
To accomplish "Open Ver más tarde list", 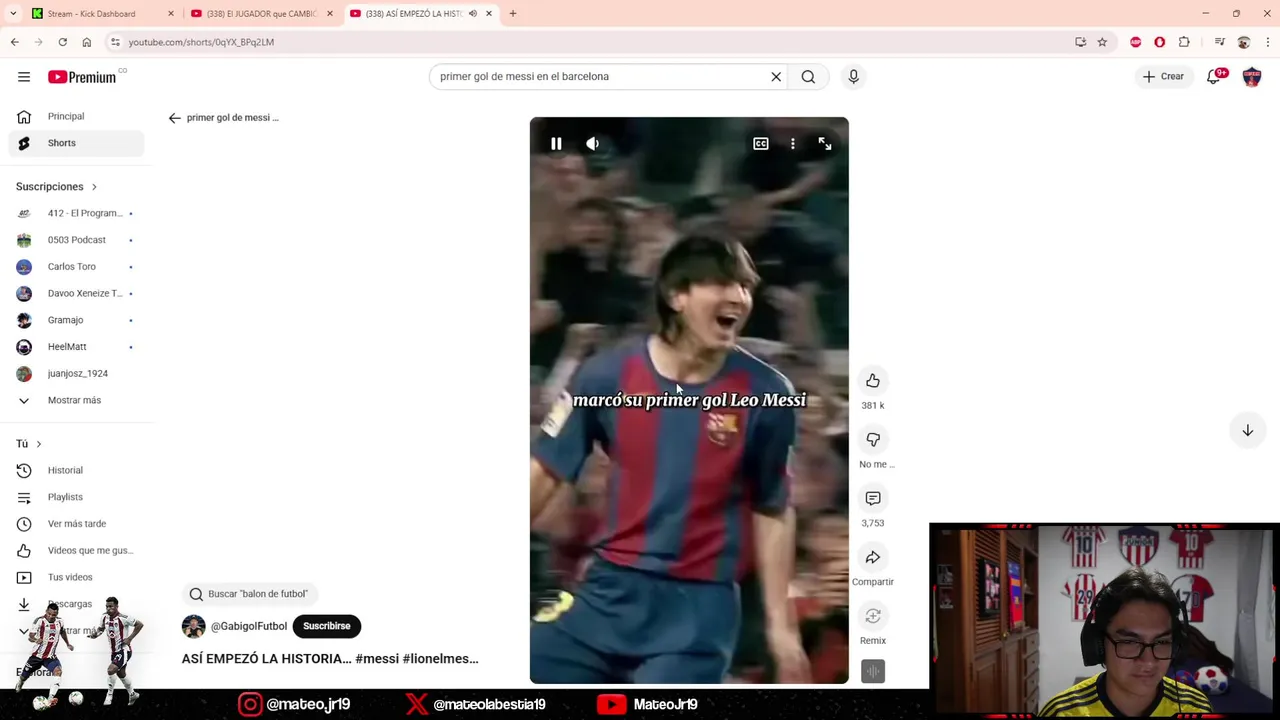I will click(x=76, y=524).
